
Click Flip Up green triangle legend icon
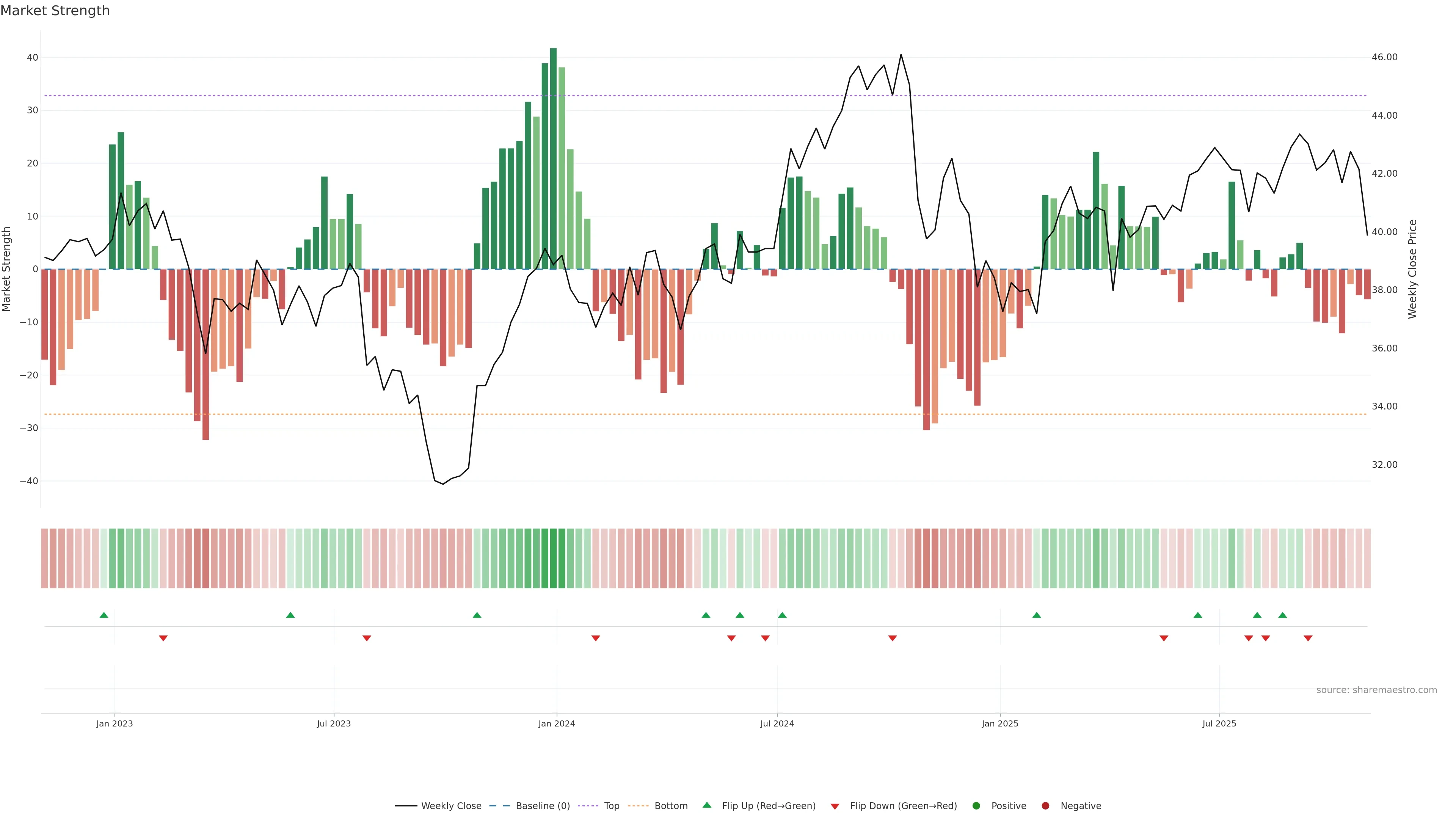pos(706,805)
